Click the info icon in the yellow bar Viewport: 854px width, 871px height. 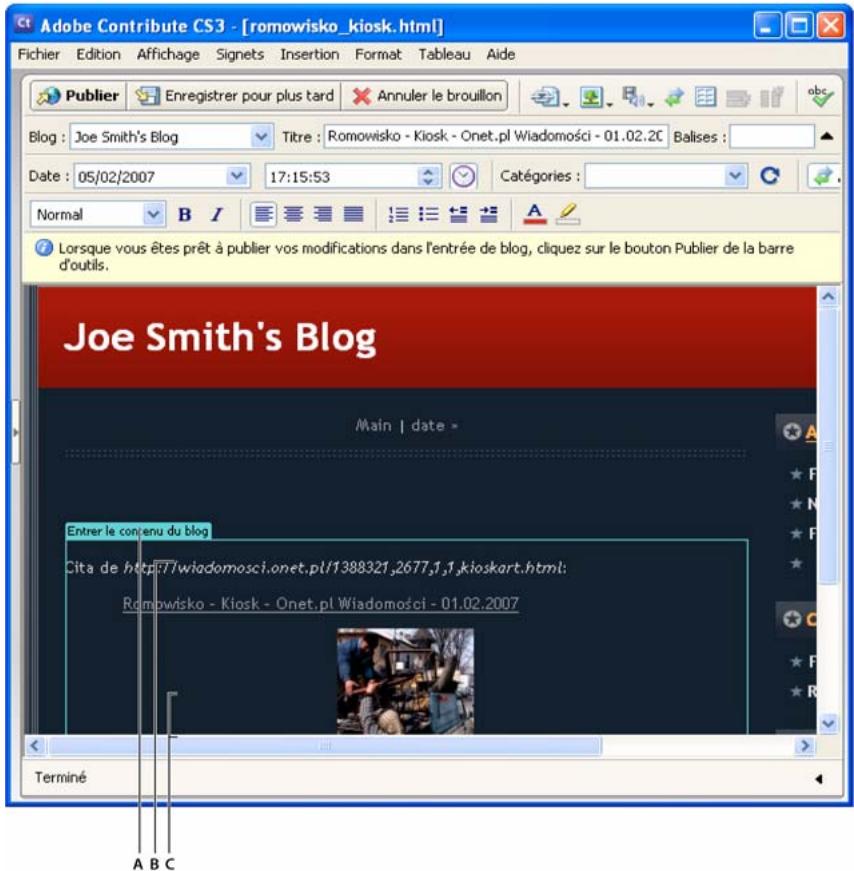pos(44,248)
